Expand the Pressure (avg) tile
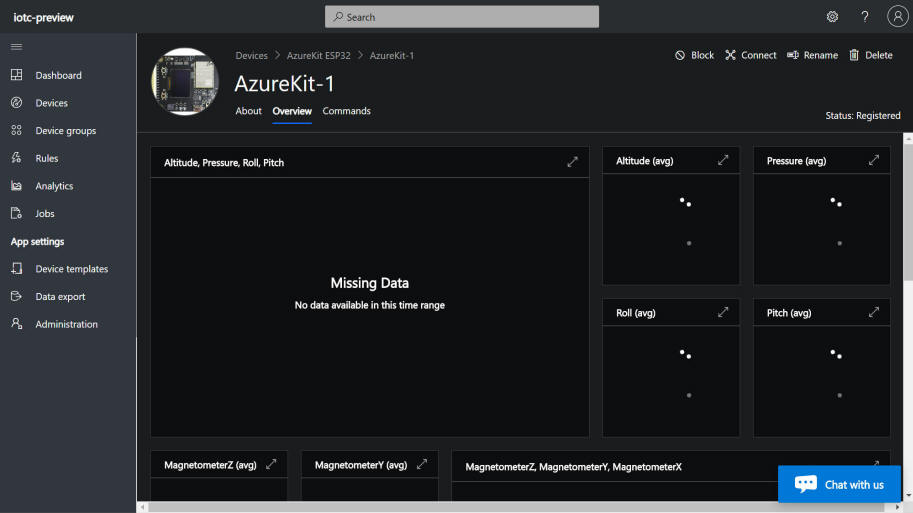Image resolution: width=913 pixels, height=513 pixels. [x=873, y=160]
